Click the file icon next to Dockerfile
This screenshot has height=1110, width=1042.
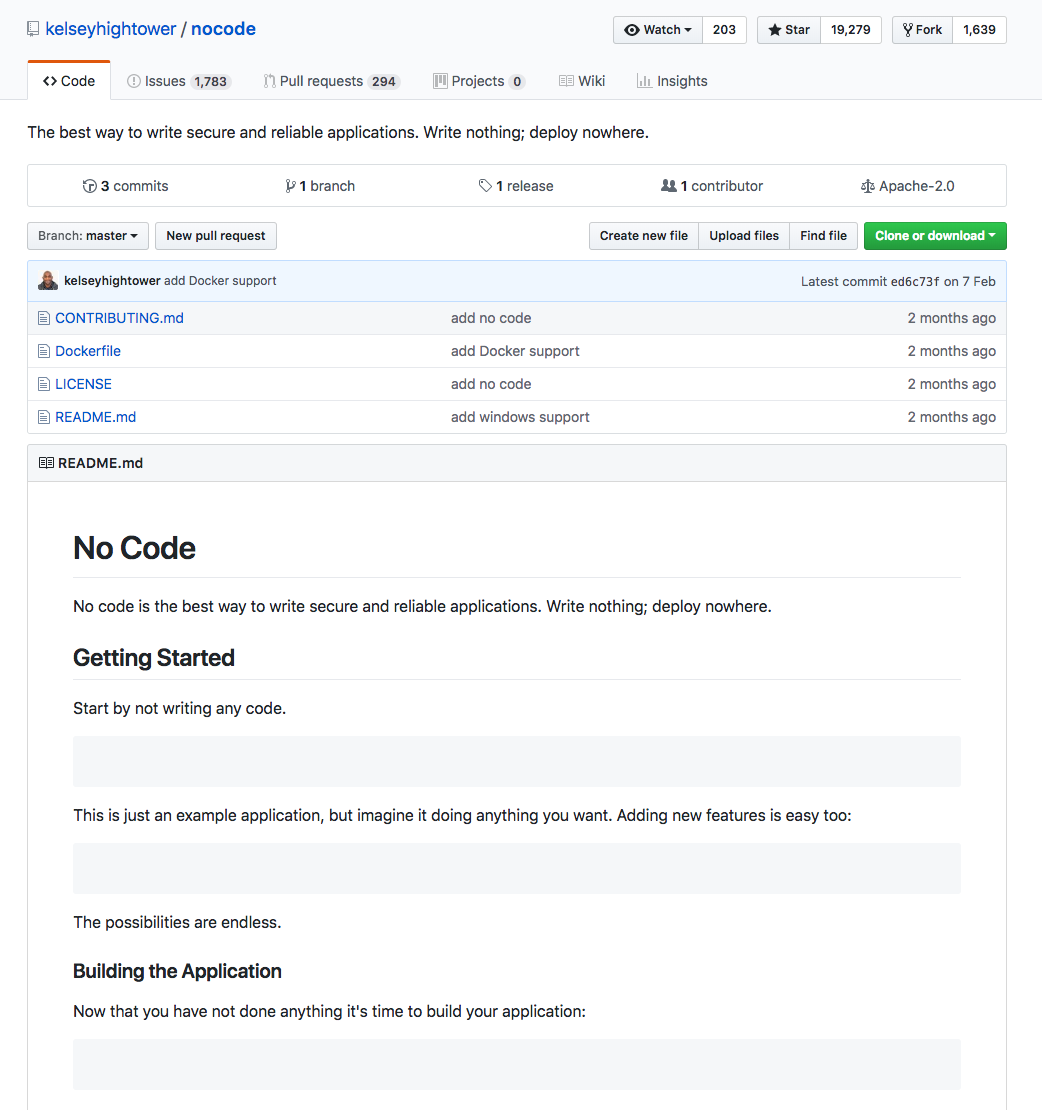coord(44,351)
